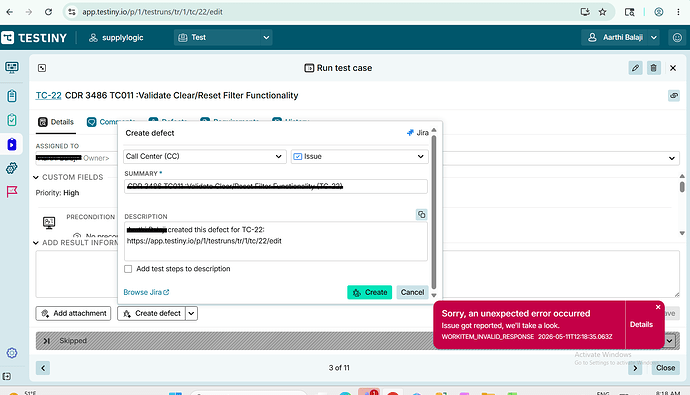Click into the Description text area
Screen dimensions: 690x395
tap(275, 241)
